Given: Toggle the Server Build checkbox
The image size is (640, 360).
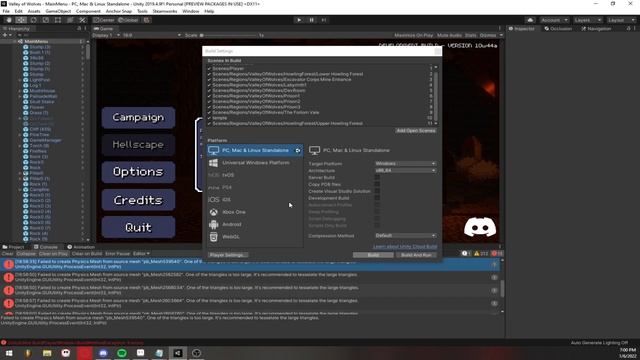Looking at the screenshot, I should click(377, 178).
